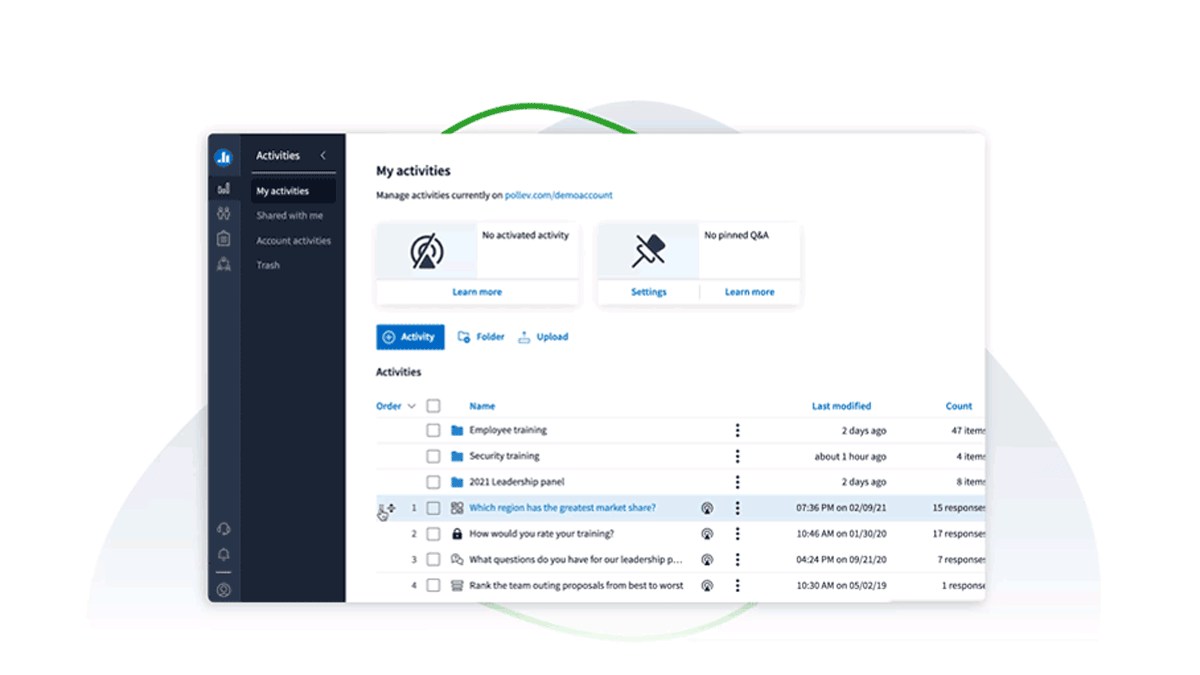1200x675 pixels.
Task: Open more options for training rating question
Action: coord(737,534)
